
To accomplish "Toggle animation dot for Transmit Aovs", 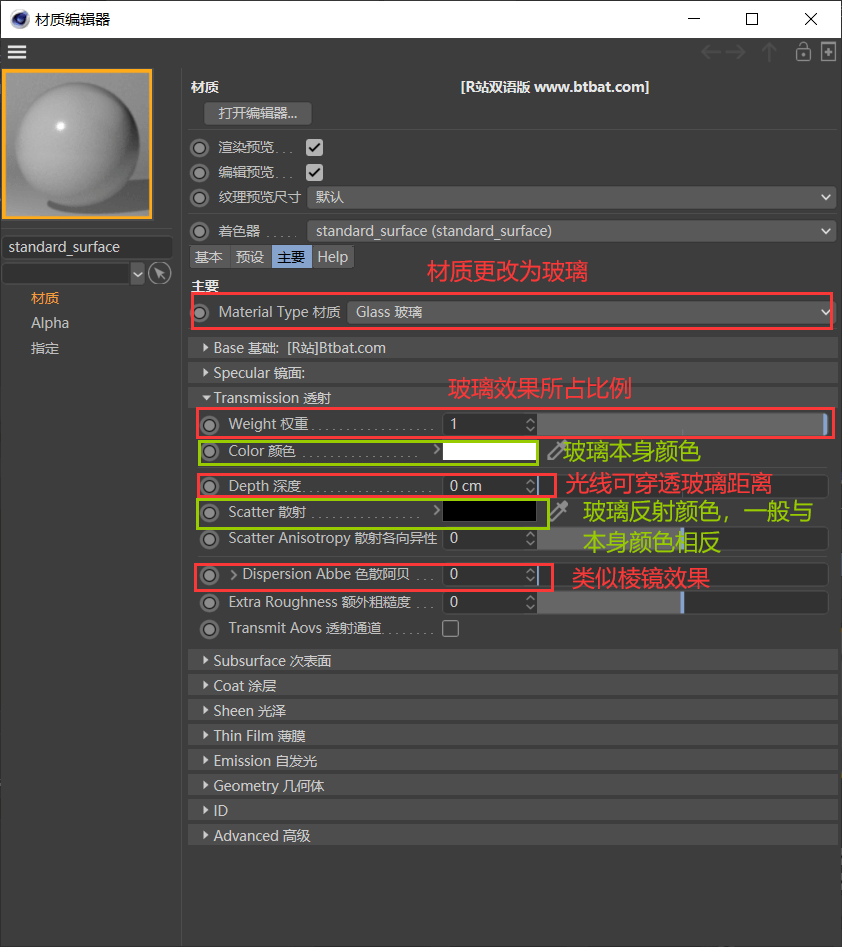I will [x=210, y=629].
